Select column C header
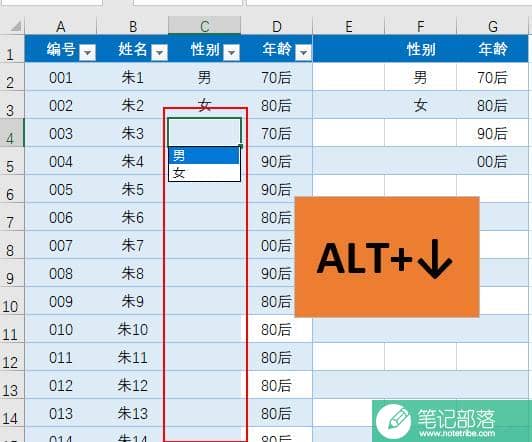The height and width of the screenshot is (442, 532). (205, 26)
